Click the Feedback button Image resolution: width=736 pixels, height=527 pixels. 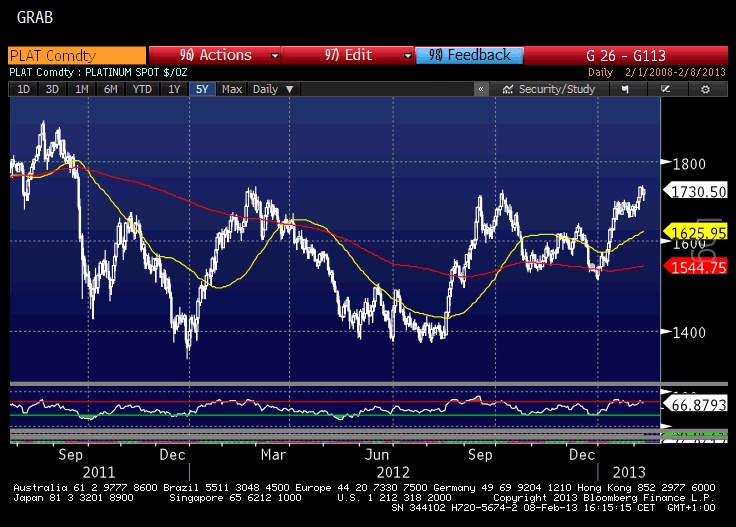click(467, 55)
